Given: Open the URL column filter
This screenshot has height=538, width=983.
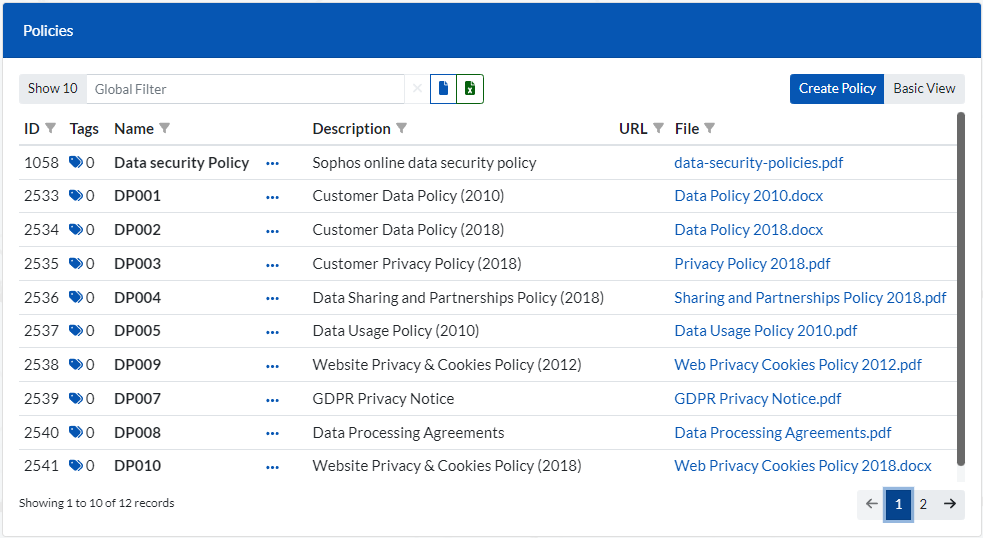Looking at the screenshot, I should coord(658,129).
